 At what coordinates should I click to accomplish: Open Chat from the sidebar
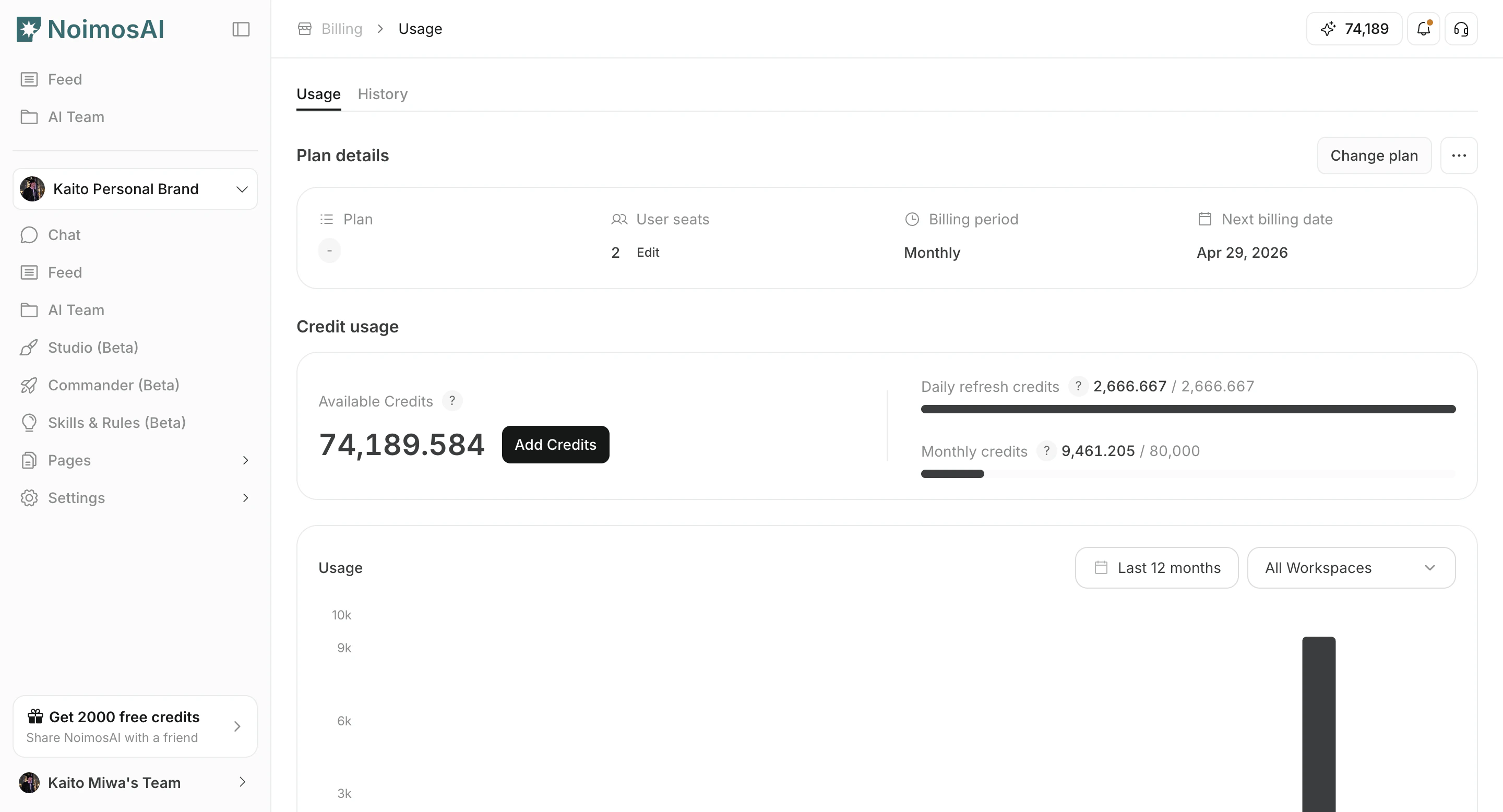click(64, 234)
